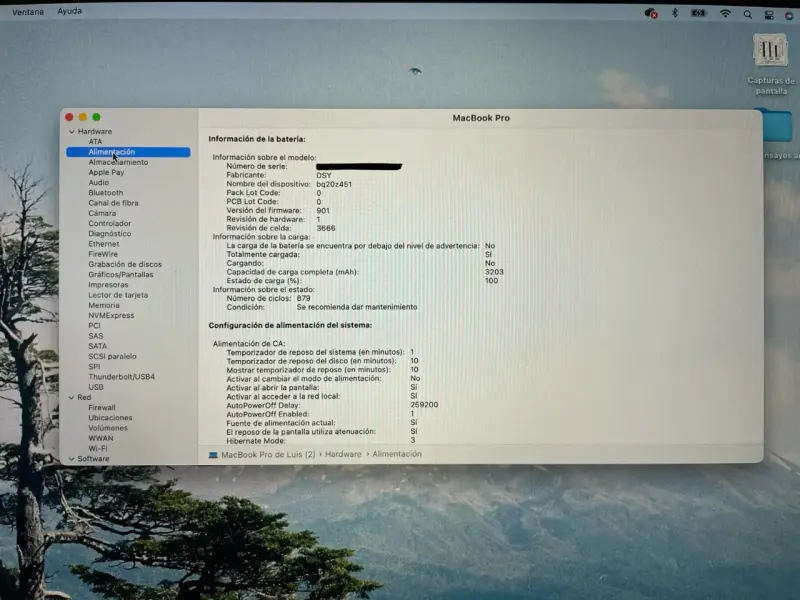
Task: Click the battery status icon
Action: pyautogui.click(x=698, y=13)
